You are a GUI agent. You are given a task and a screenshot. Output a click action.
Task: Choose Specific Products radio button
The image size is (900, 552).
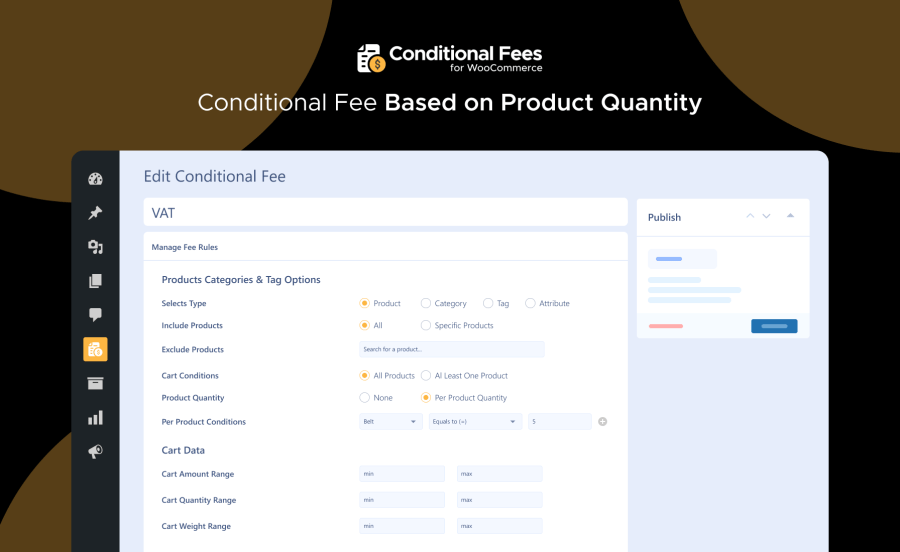click(x=426, y=325)
